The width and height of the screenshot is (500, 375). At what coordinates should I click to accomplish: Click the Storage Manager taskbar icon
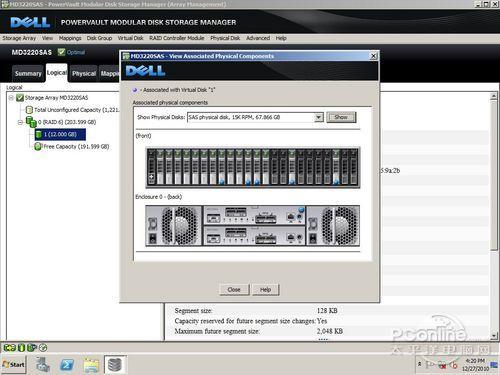click(115, 365)
